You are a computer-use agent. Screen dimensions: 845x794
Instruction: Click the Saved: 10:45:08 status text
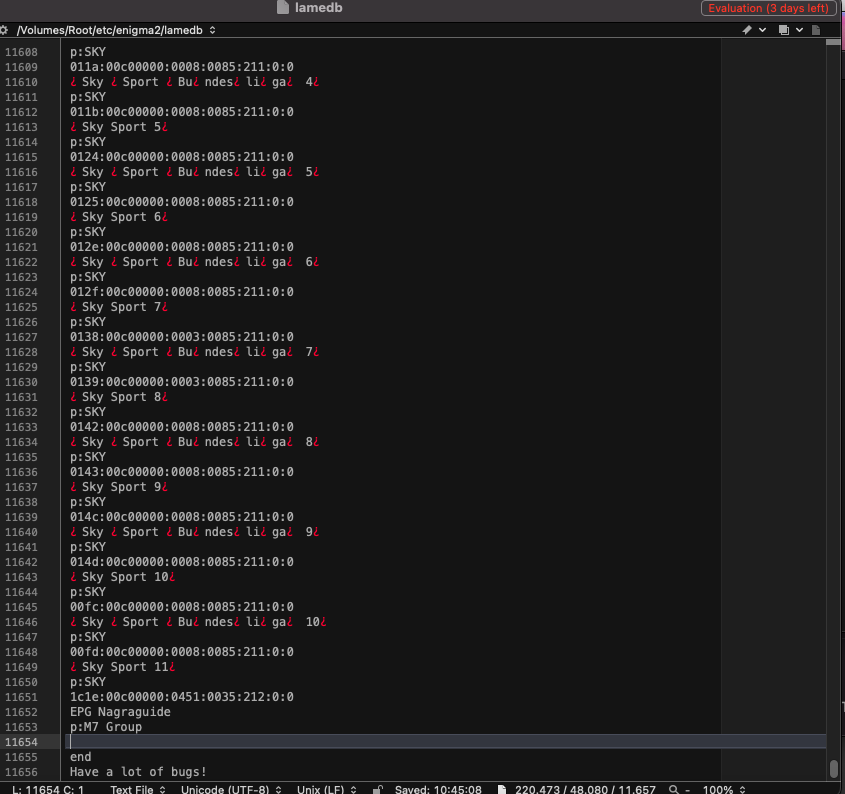click(x=439, y=789)
